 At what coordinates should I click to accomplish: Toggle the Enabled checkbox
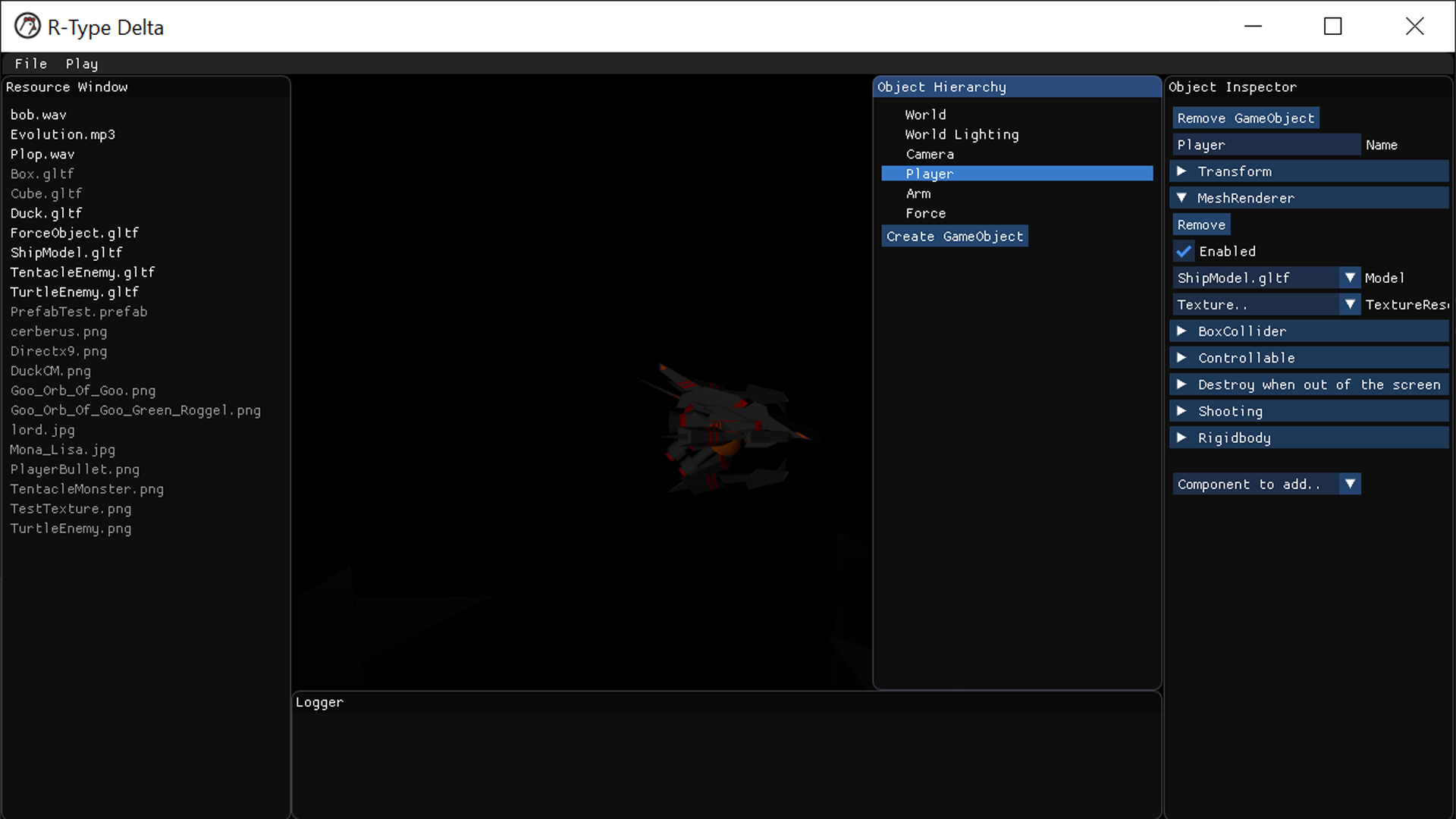click(x=1184, y=251)
